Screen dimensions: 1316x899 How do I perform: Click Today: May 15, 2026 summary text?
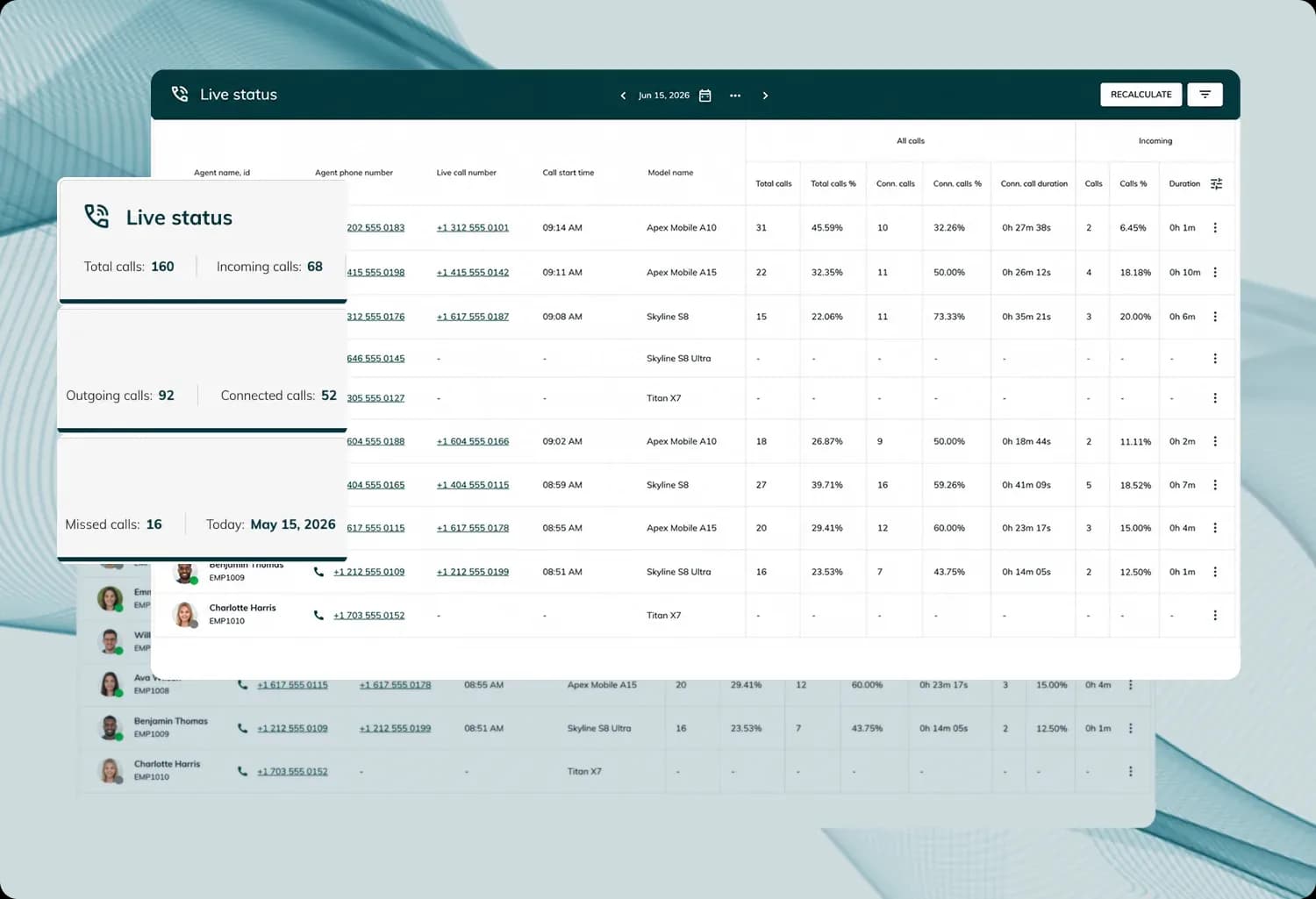pyautogui.click(x=271, y=524)
